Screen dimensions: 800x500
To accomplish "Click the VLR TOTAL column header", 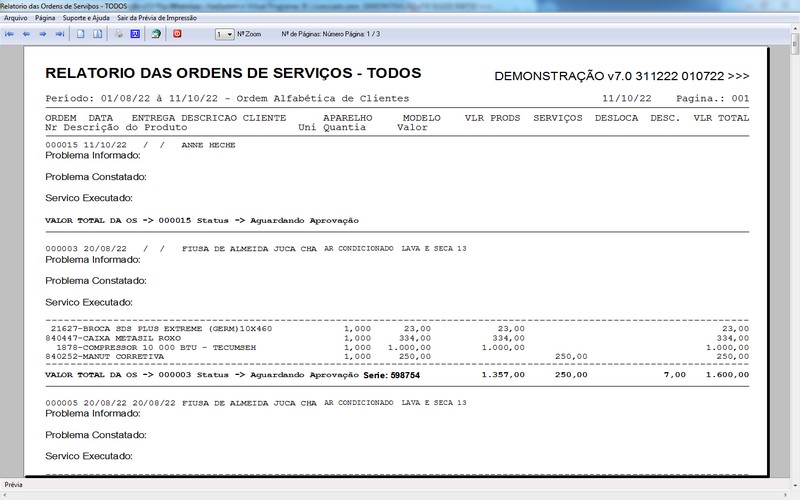I will [721, 118].
